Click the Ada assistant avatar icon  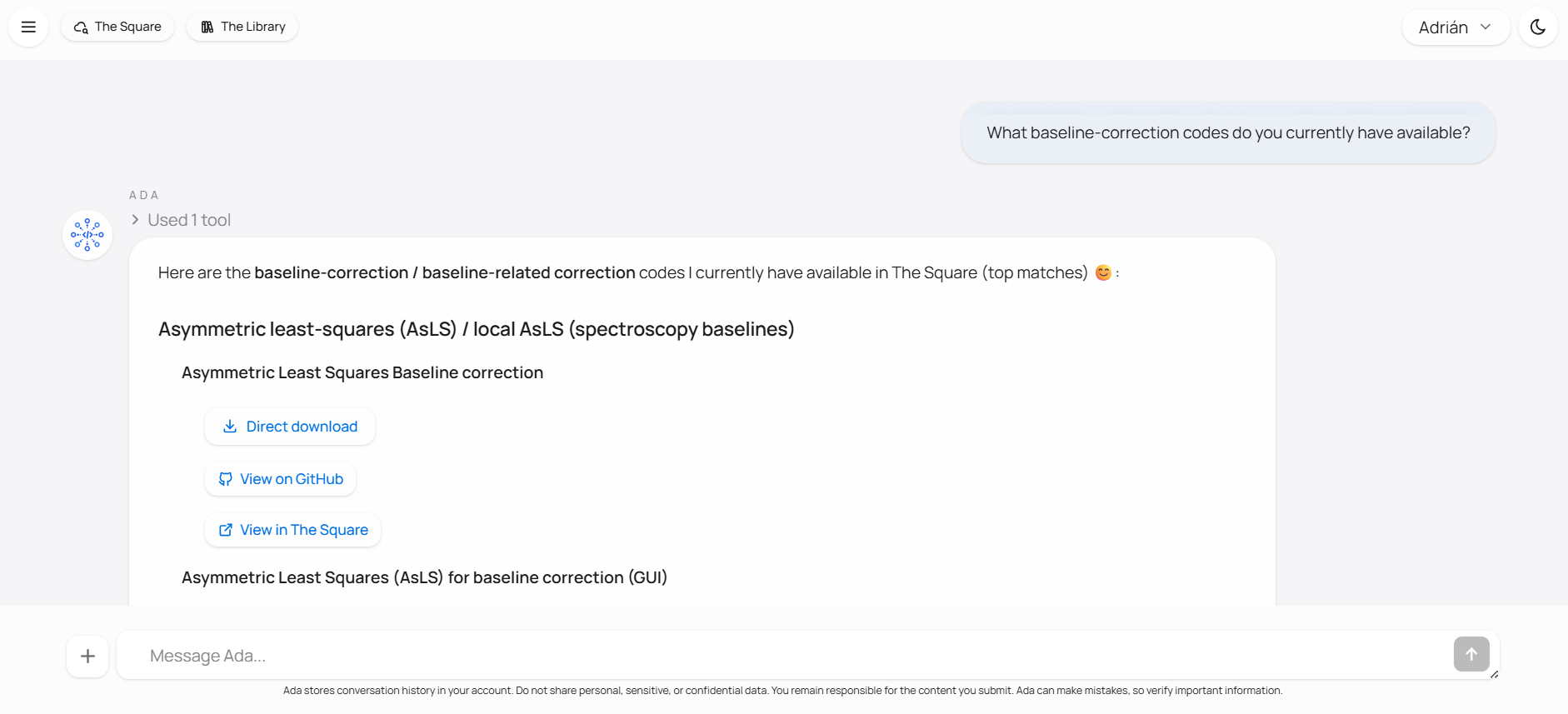coord(87,235)
